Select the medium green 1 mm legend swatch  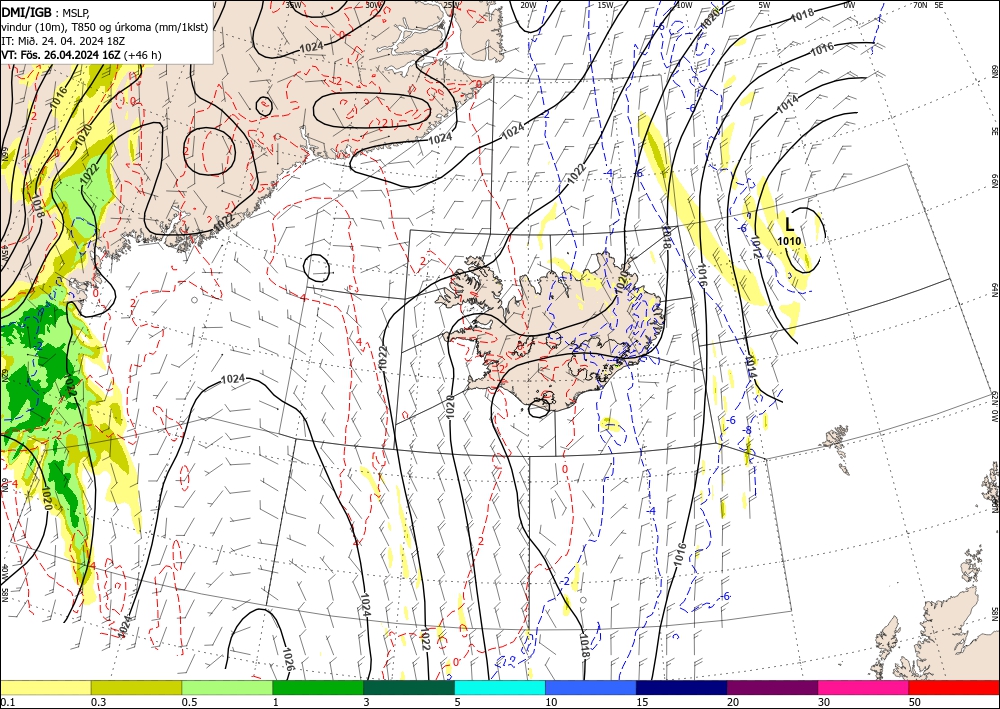(x=318, y=687)
